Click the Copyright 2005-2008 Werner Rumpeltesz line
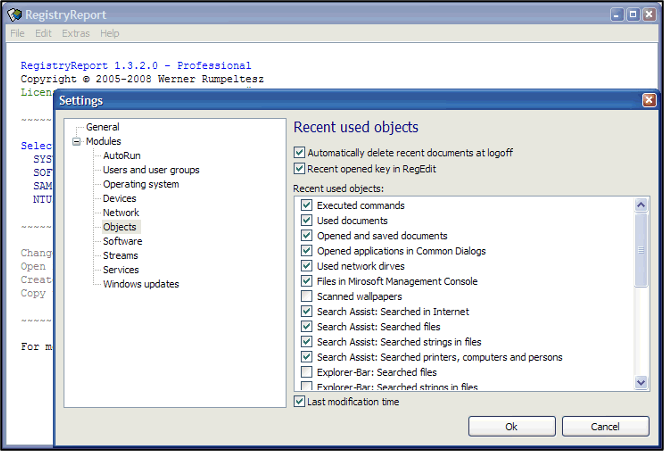 coord(142,79)
